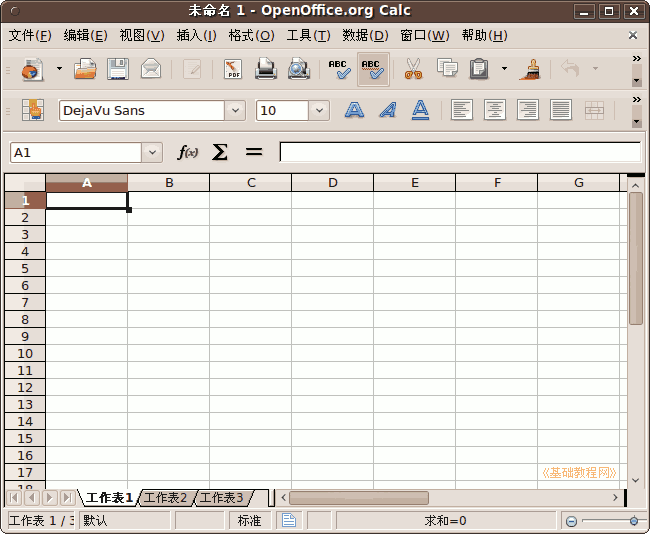Expand the font name dropdown list
Screen dimensions: 650x534
[x=235, y=111]
